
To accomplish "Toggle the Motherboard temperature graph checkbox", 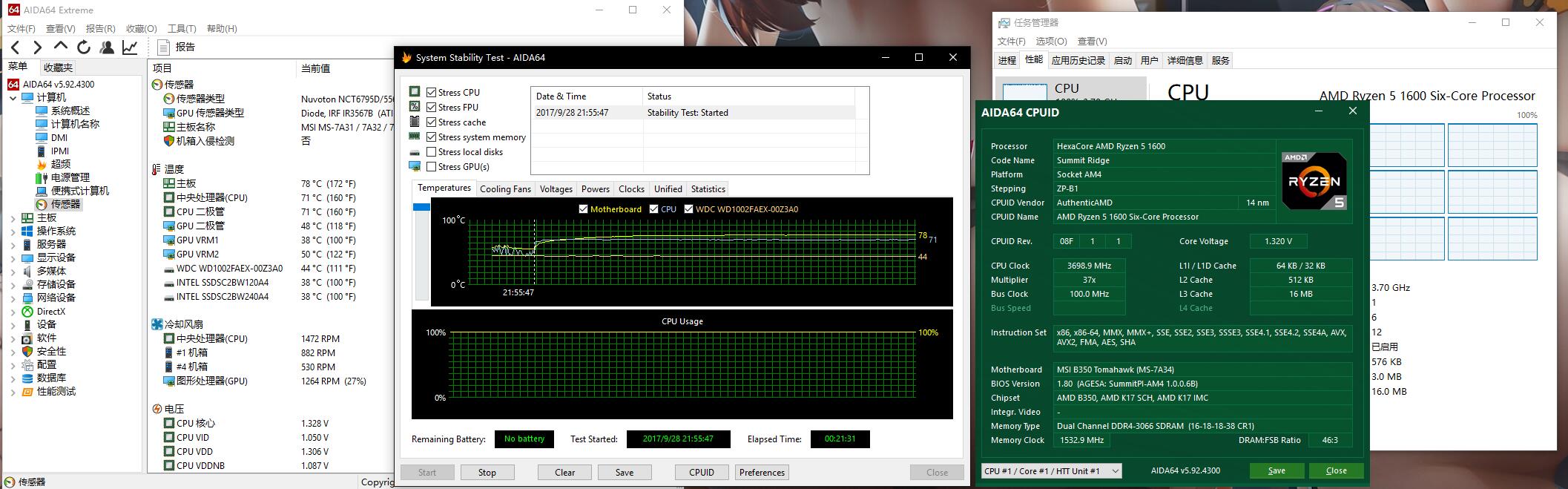I will click(x=583, y=209).
